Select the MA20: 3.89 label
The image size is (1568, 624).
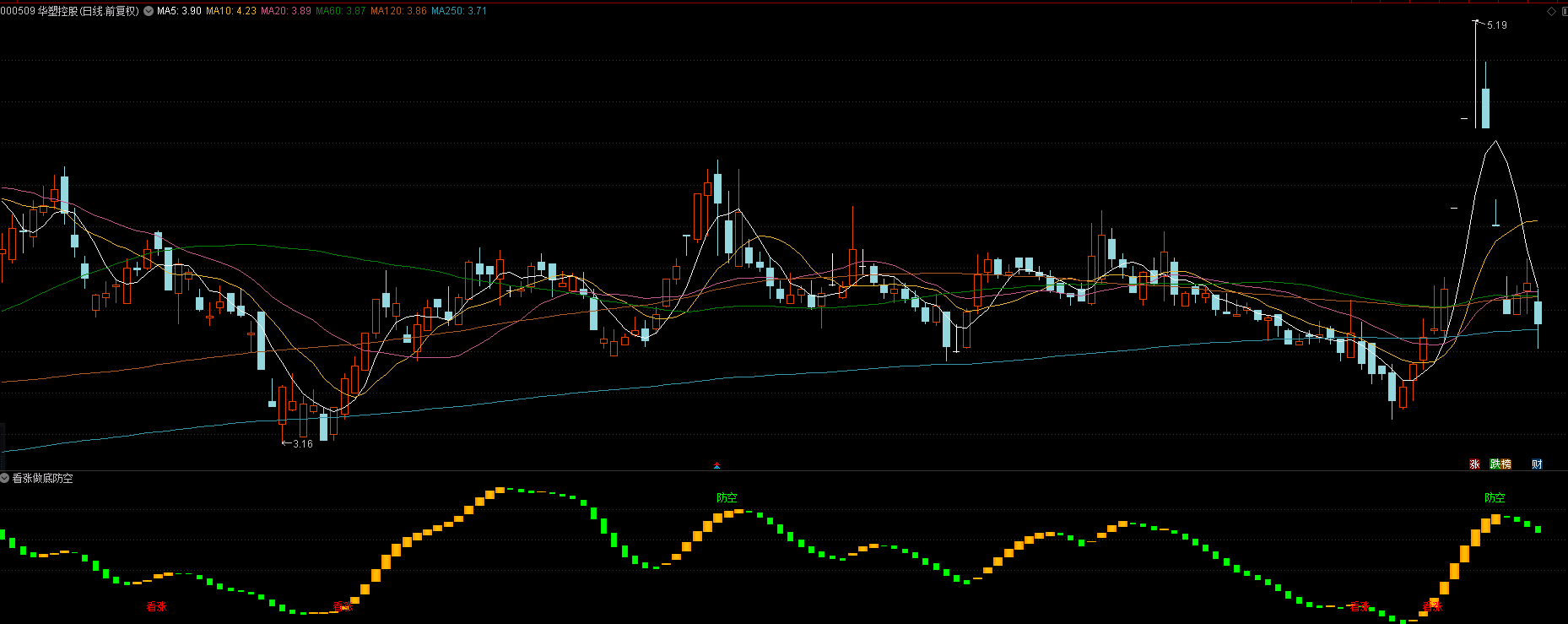(x=286, y=11)
